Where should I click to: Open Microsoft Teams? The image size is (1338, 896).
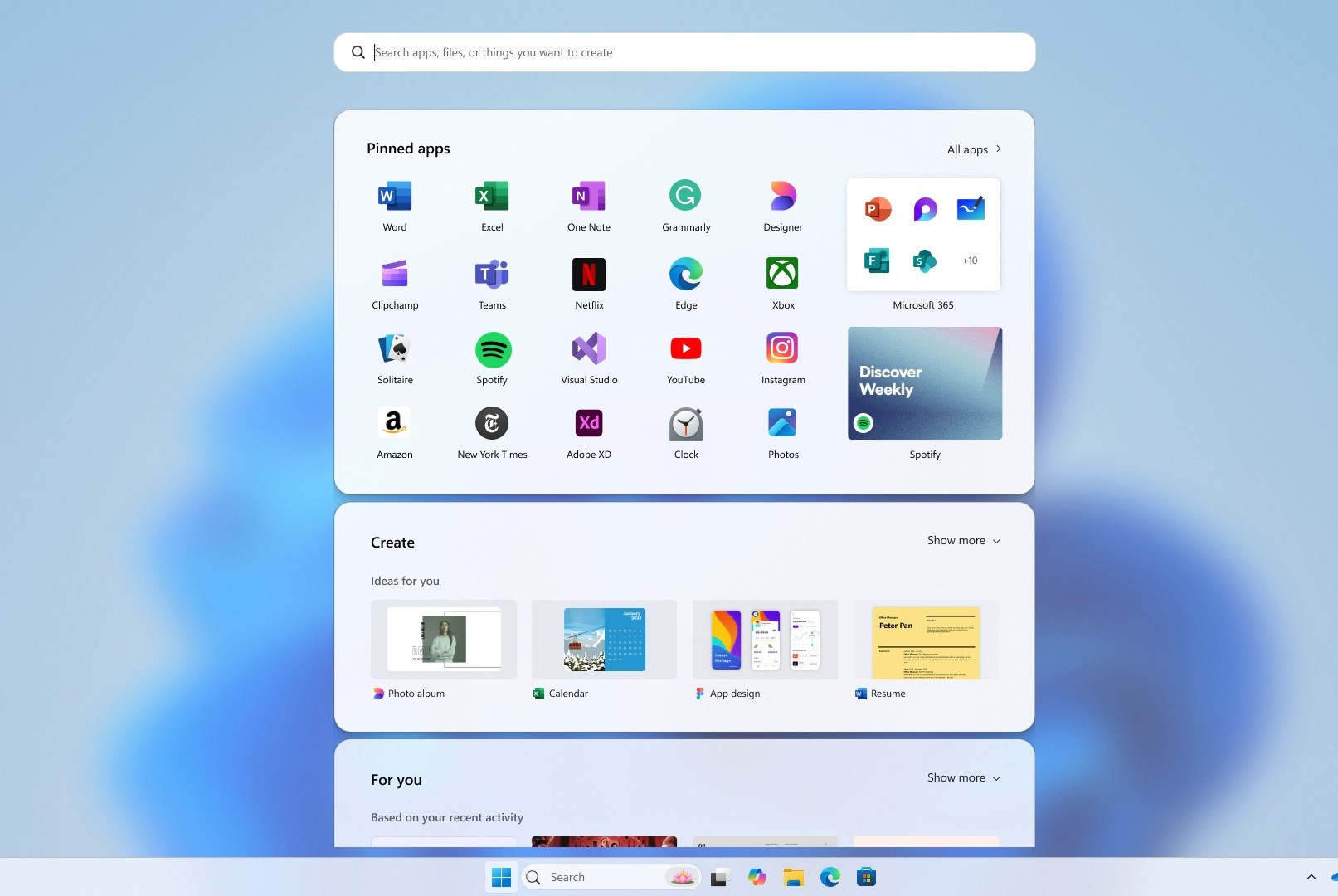pyautogui.click(x=492, y=282)
